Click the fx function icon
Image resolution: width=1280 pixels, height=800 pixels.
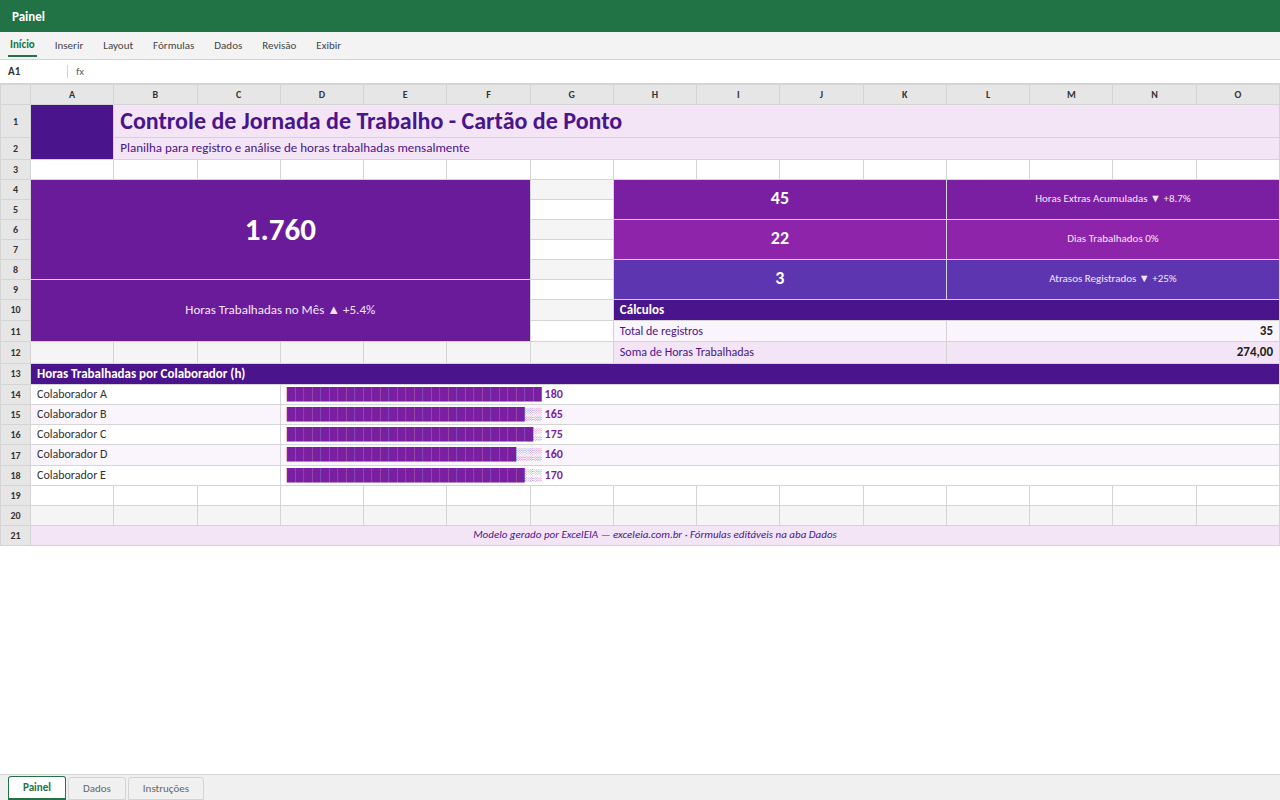point(80,72)
